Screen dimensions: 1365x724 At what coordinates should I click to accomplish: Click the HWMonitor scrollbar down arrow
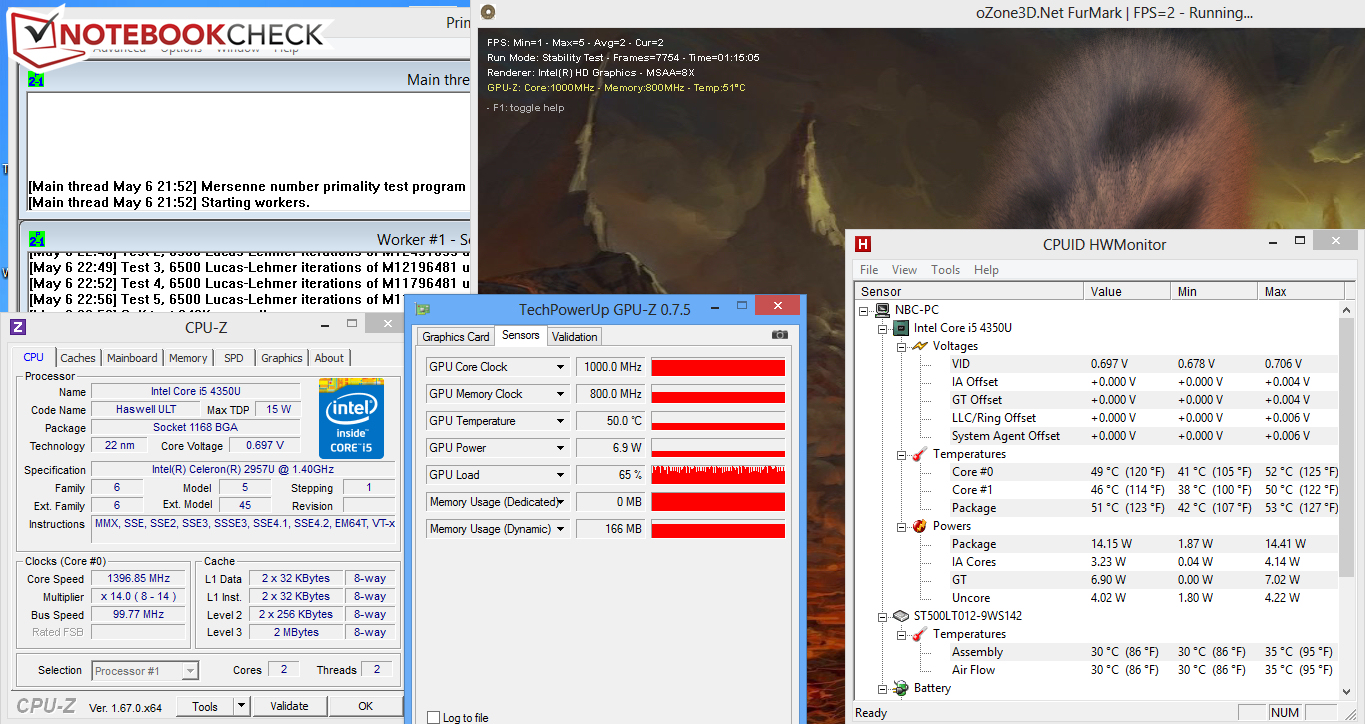tap(1347, 690)
